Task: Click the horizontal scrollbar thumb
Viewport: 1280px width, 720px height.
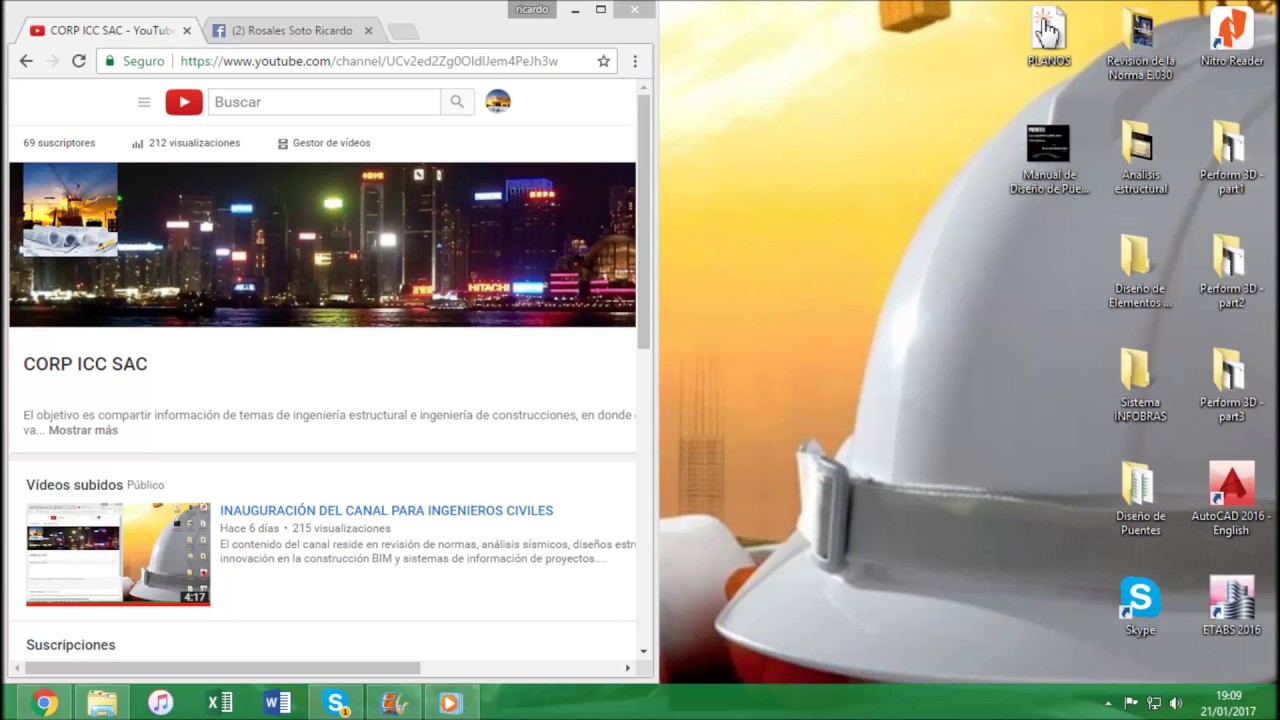Action: coord(223,668)
